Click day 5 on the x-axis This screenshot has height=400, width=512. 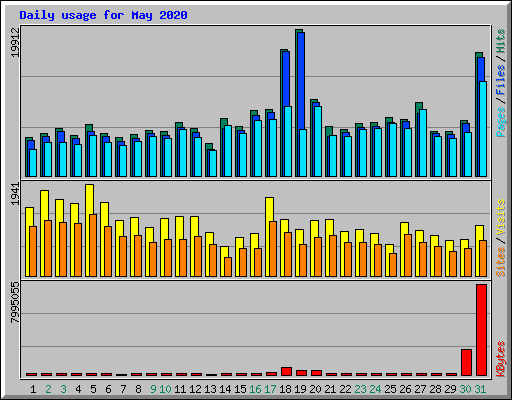point(93,389)
